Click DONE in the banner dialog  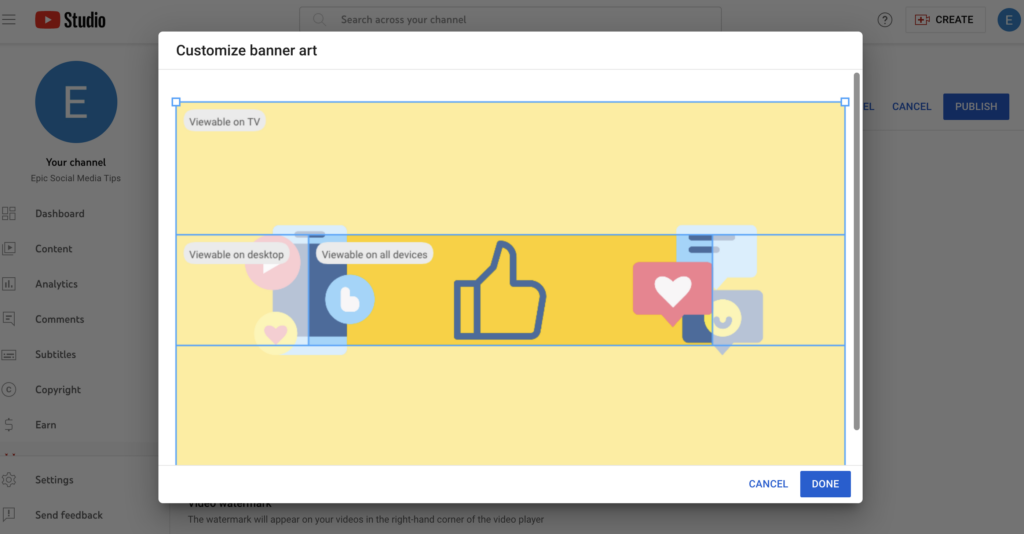click(825, 484)
